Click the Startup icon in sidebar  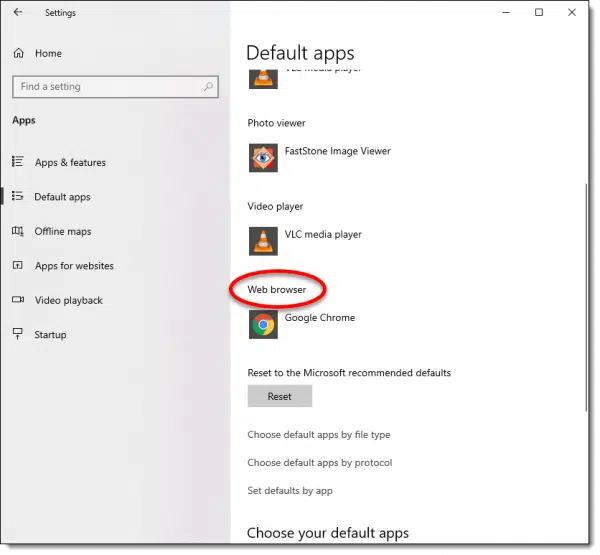pos(18,335)
